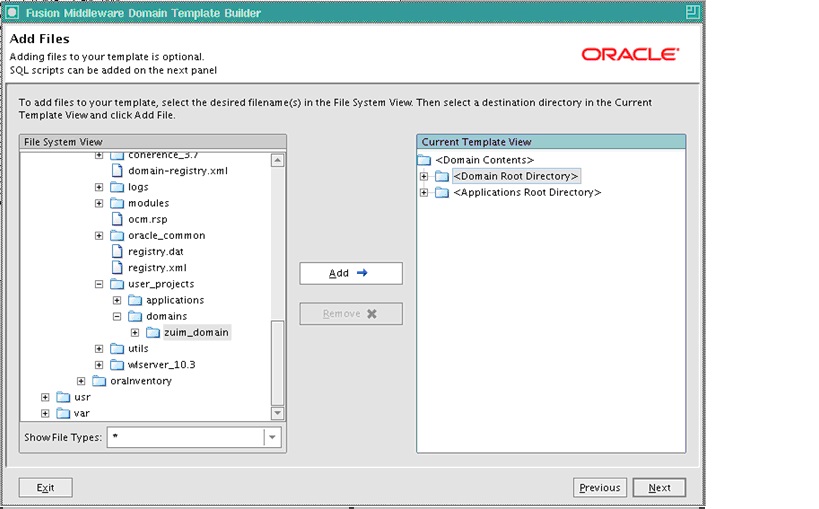The image size is (819, 509).
Task: Click the Domain Root Directory folder icon
Action: (442, 177)
